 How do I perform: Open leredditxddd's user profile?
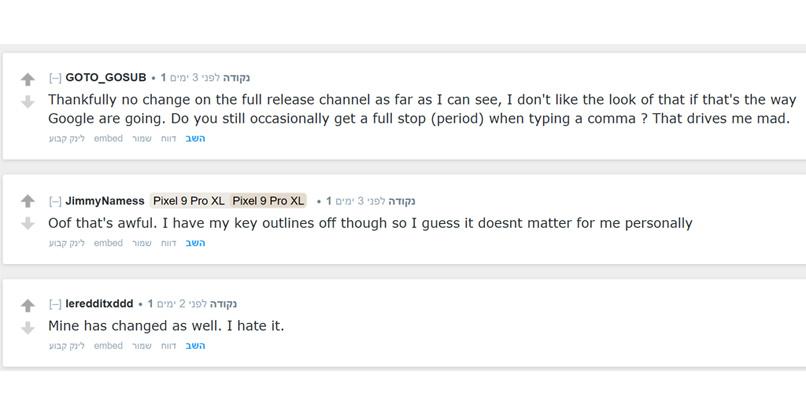99,304
